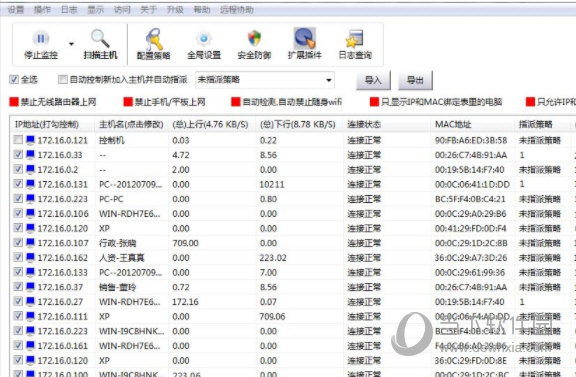Open the 升级 menu
This screenshot has width=576, height=377.
[x=175, y=10]
